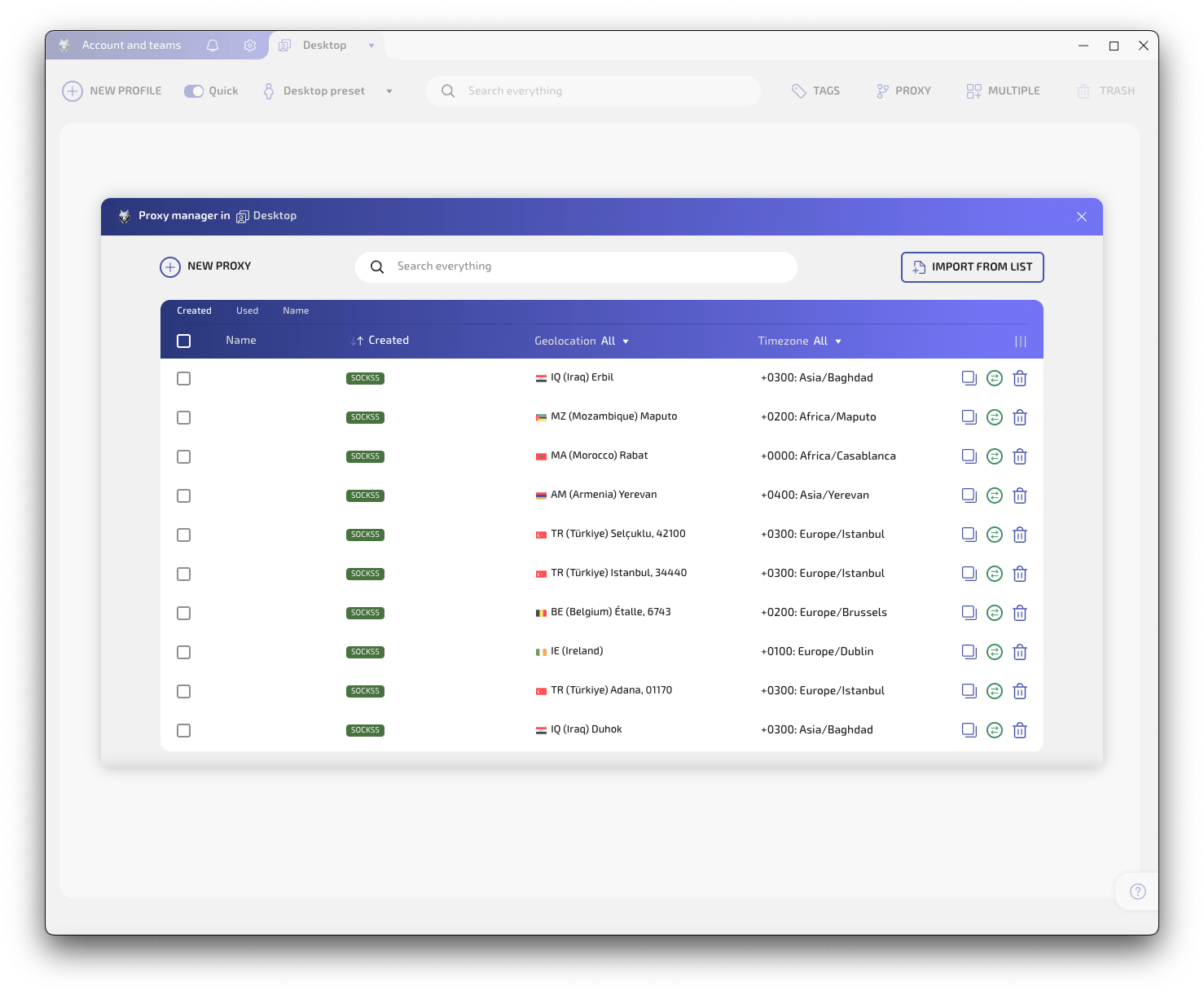Copy the MA (Morocco) Rabat proxy
The height and width of the screenshot is (995, 1204).
pyautogui.click(x=969, y=456)
